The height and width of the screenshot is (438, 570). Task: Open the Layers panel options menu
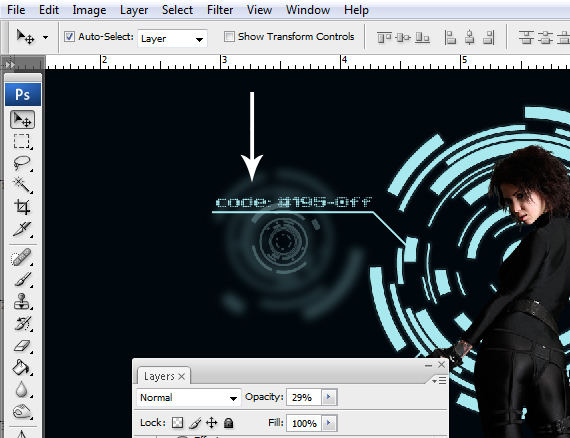[439, 381]
